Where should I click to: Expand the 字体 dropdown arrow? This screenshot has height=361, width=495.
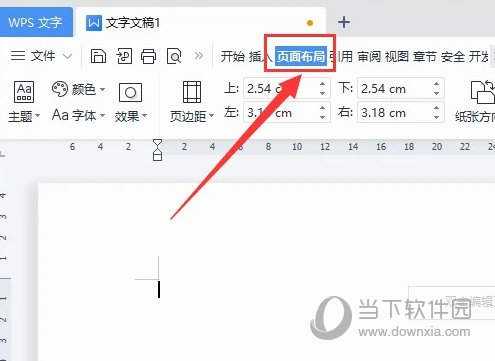[x=102, y=116]
